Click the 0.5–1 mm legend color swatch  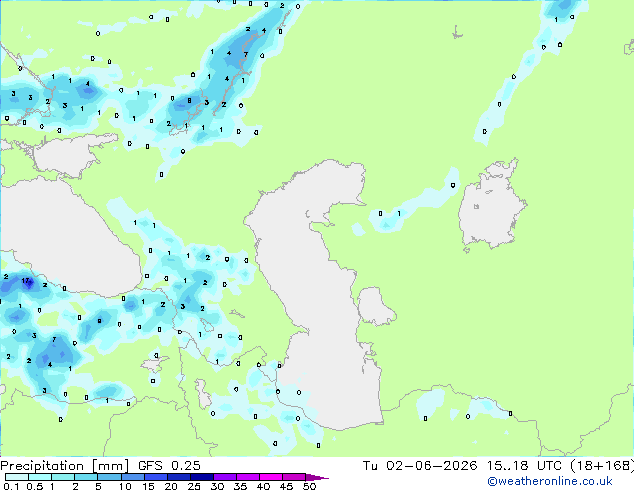point(40,477)
